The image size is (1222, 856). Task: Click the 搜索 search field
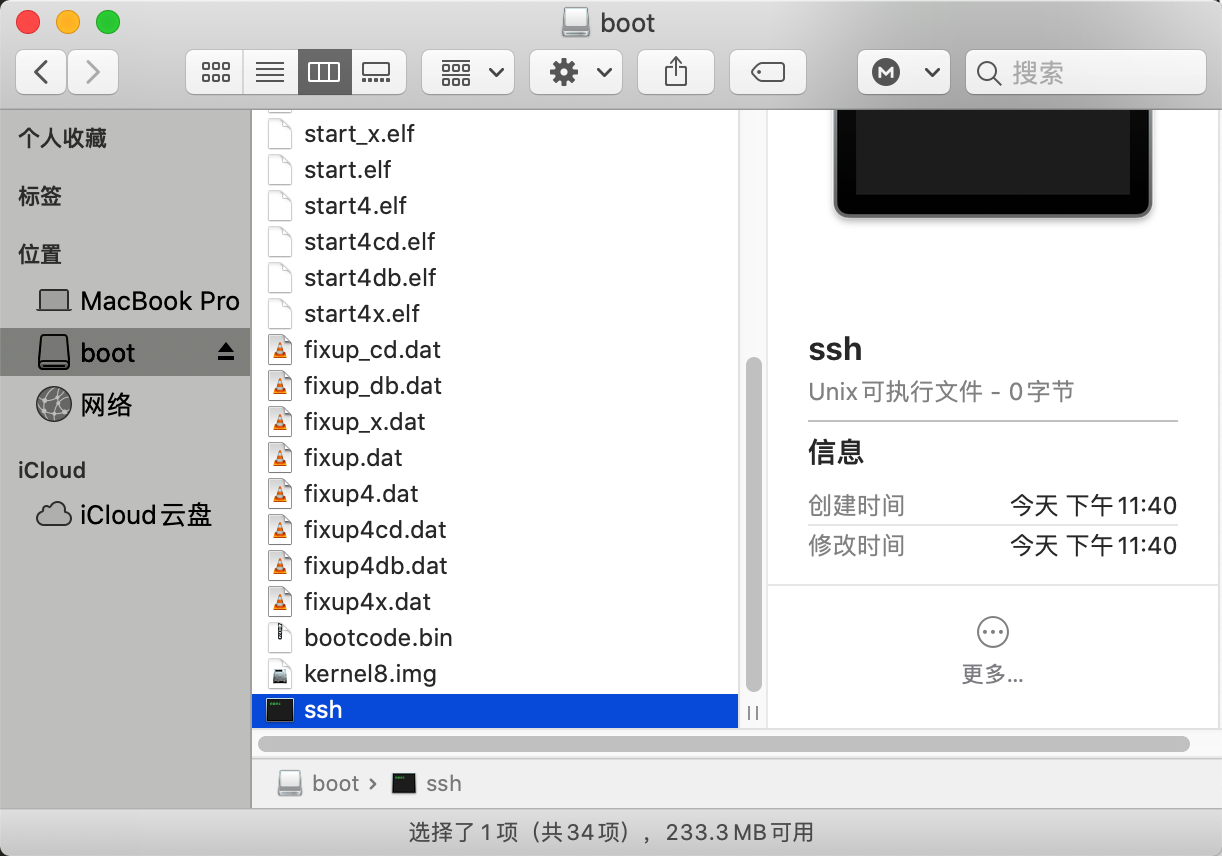[x=1086, y=72]
